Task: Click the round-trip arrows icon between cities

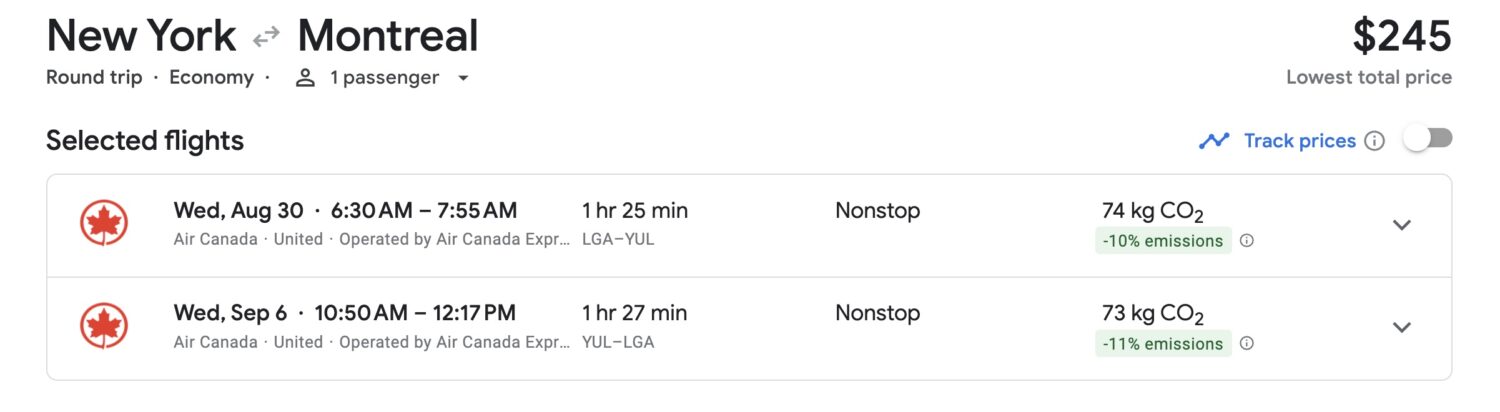Action: [266, 38]
